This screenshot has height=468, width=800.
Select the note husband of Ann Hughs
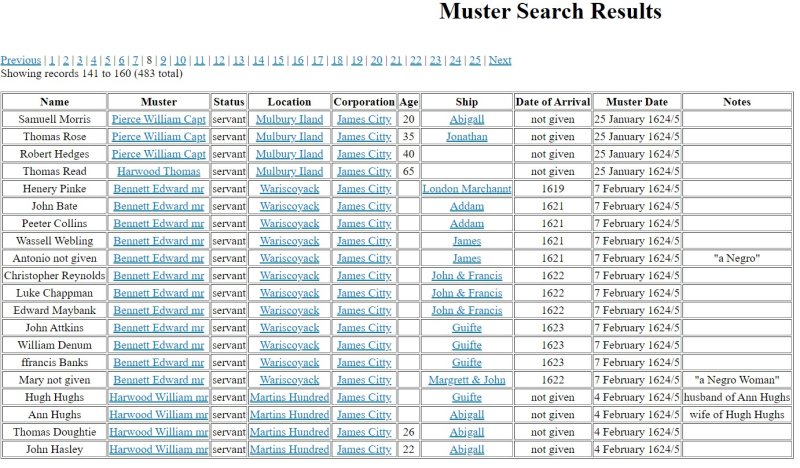tap(737, 397)
